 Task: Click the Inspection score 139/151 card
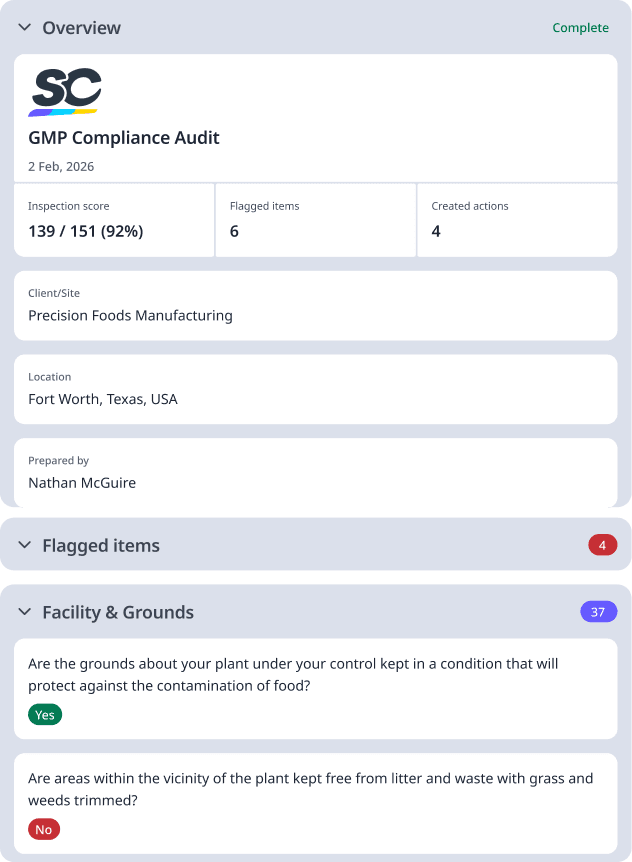pos(113,220)
